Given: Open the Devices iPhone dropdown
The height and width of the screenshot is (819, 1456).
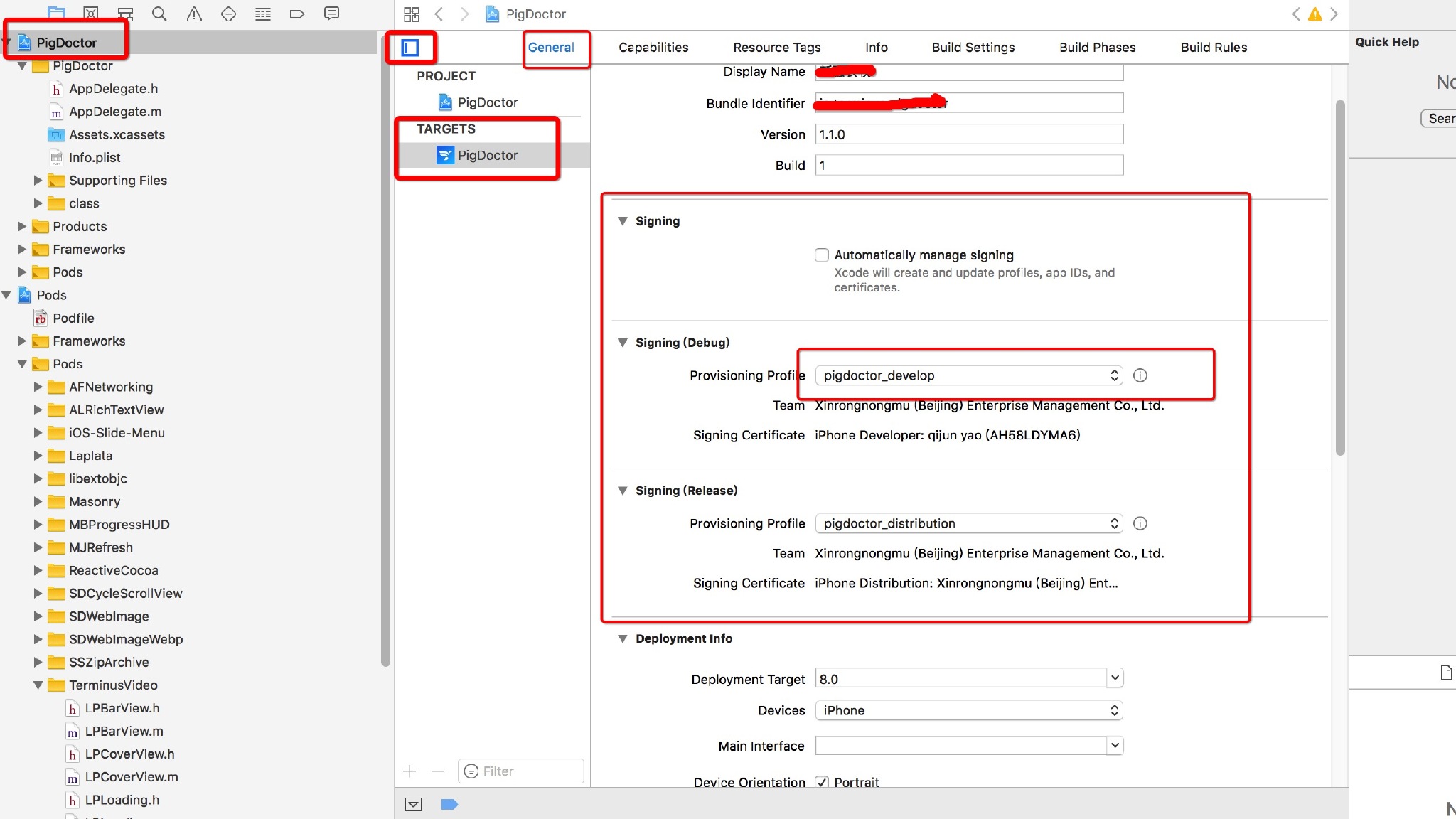Looking at the screenshot, I should tap(969, 710).
